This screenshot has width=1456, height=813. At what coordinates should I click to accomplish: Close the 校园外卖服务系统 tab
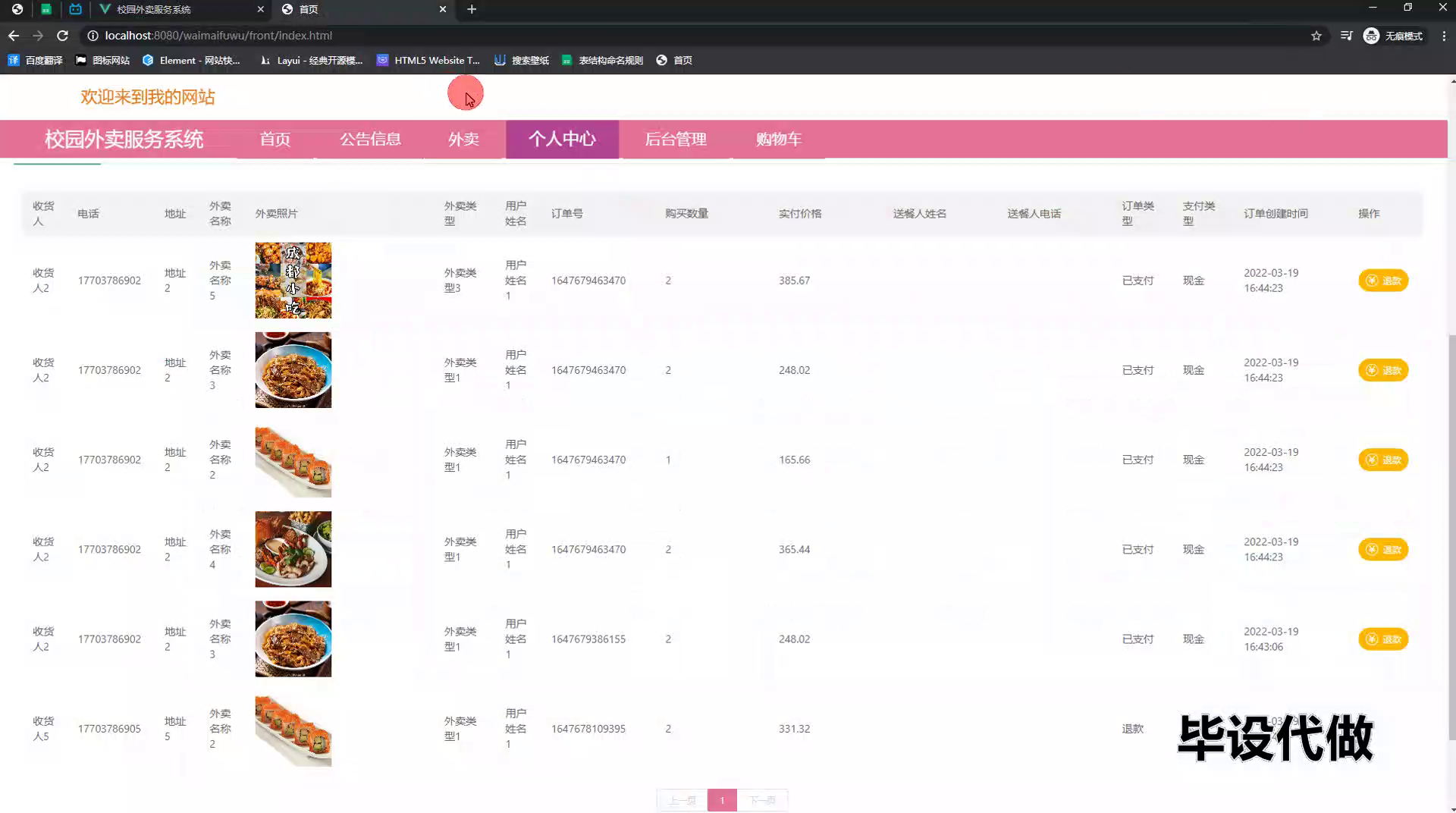261,9
